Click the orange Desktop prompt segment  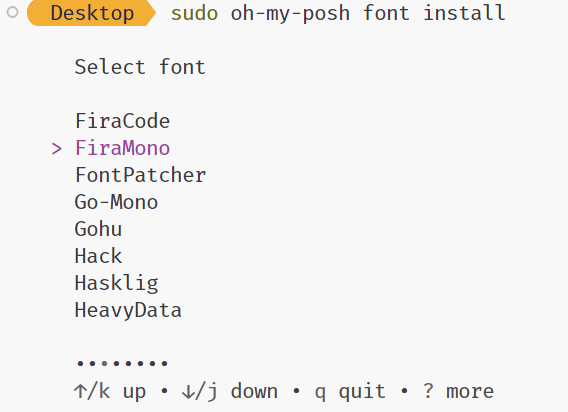(x=92, y=13)
